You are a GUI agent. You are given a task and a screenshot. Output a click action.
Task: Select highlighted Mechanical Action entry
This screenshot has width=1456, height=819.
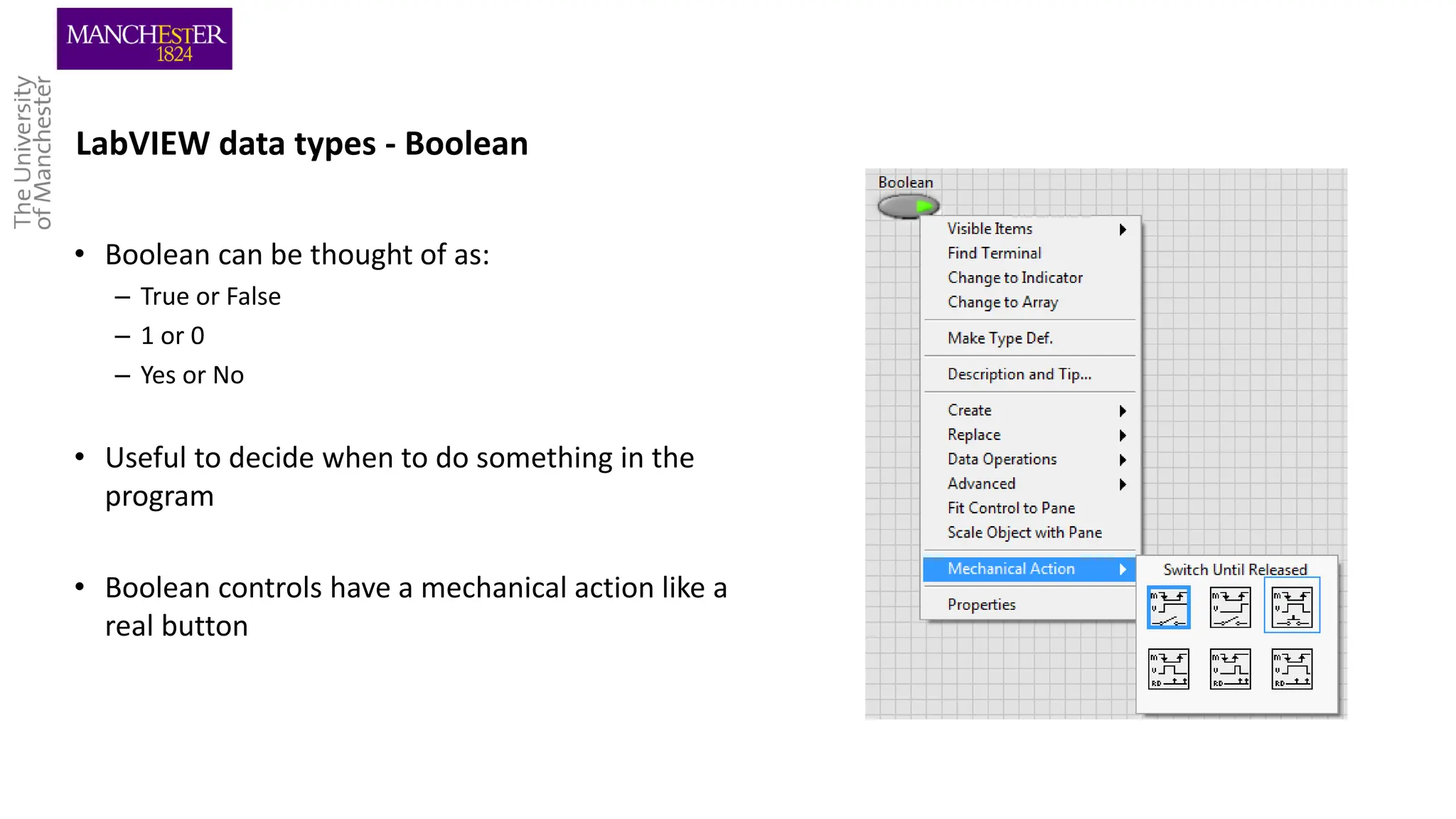[1029, 569]
